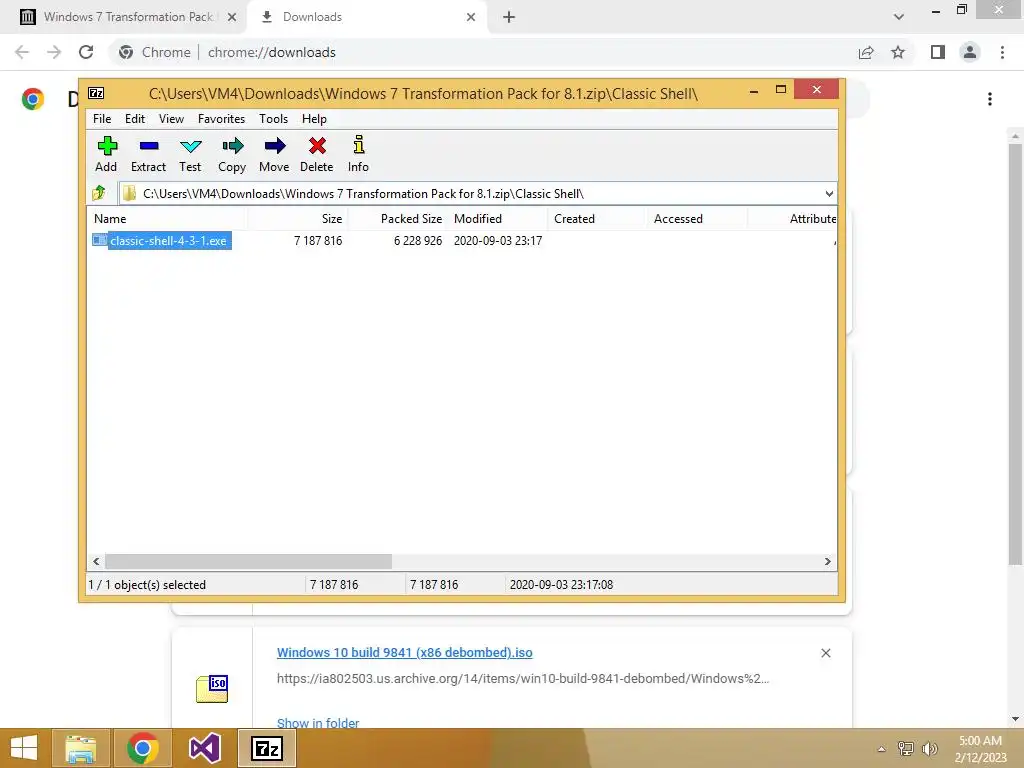
Task: Reload the Chrome page
Action: click(x=86, y=52)
